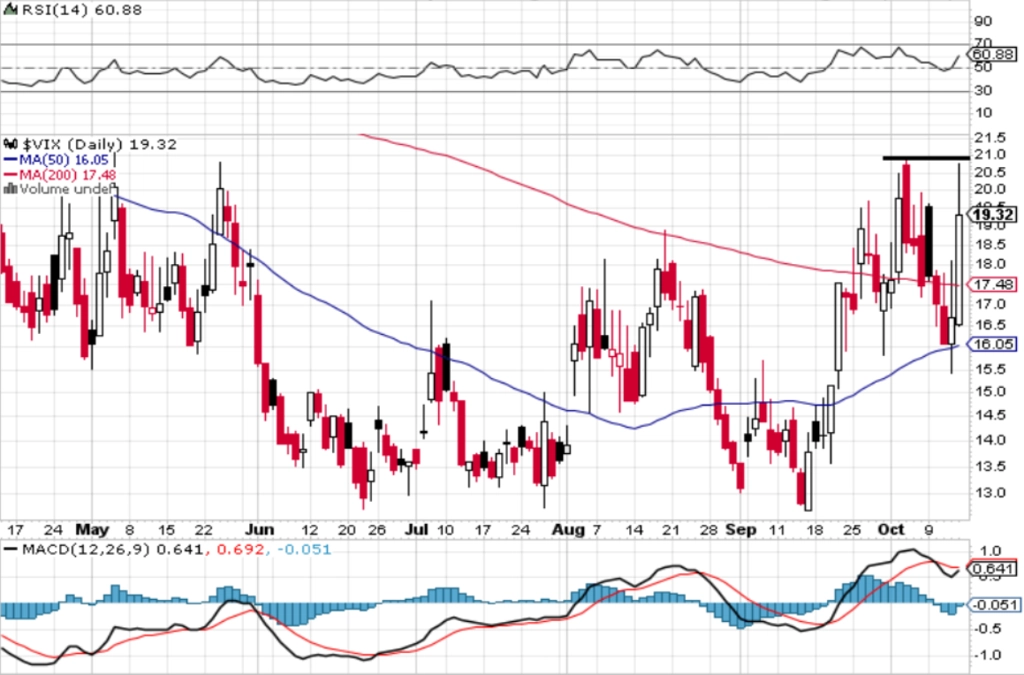Click the RSI(14) mountain icon
Image resolution: width=1024 pixels, height=675 pixels.
pyautogui.click(x=10, y=10)
